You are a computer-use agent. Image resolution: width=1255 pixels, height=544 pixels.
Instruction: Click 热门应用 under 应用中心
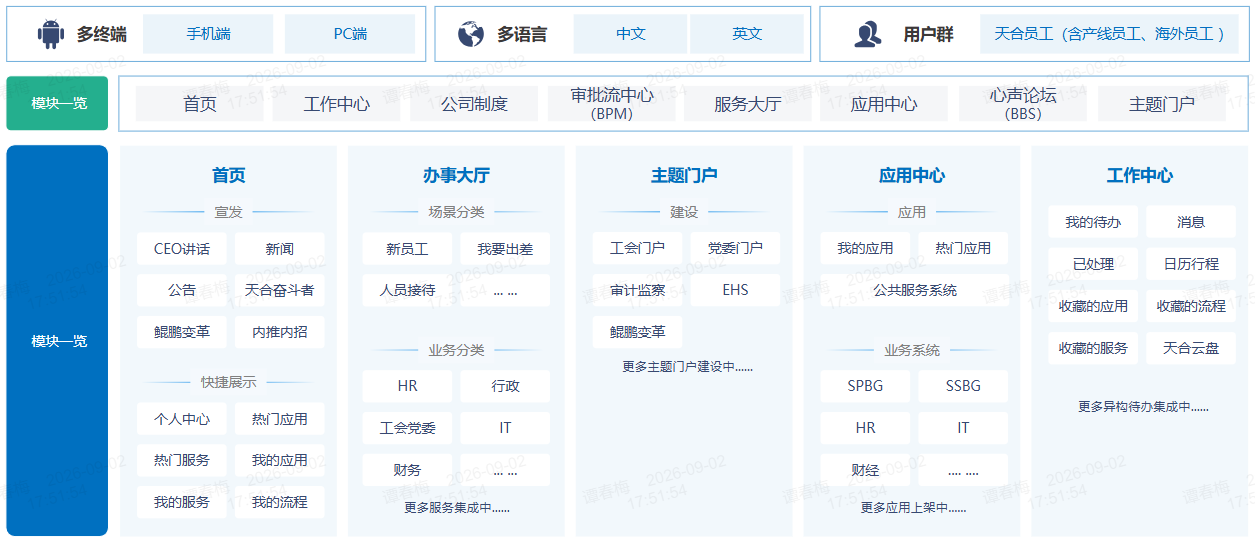point(963,248)
